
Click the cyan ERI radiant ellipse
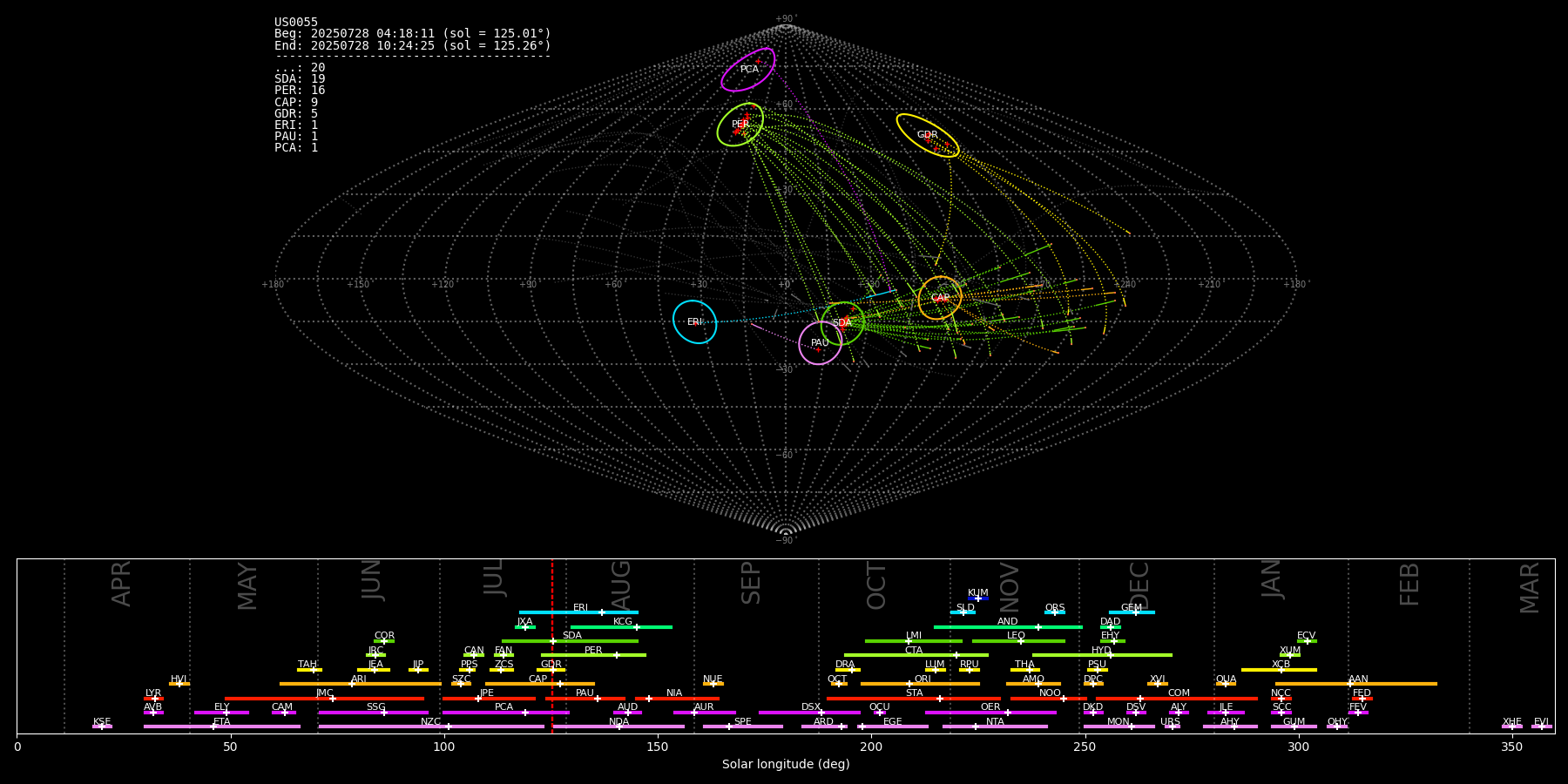[695, 321]
